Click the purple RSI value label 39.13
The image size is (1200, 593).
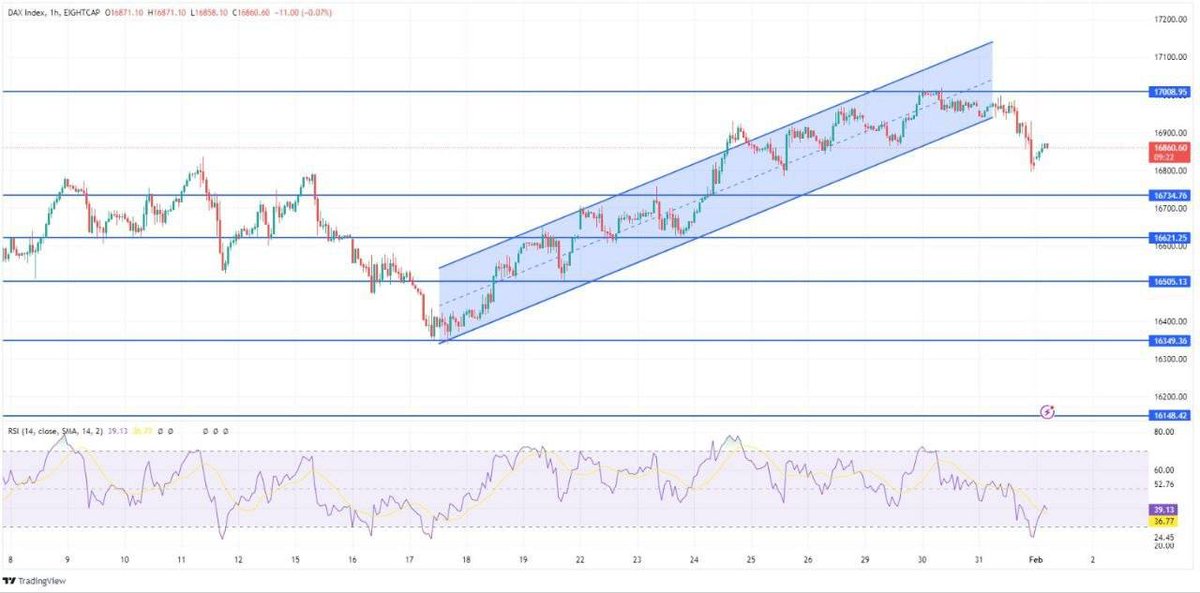click(x=1161, y=508)
